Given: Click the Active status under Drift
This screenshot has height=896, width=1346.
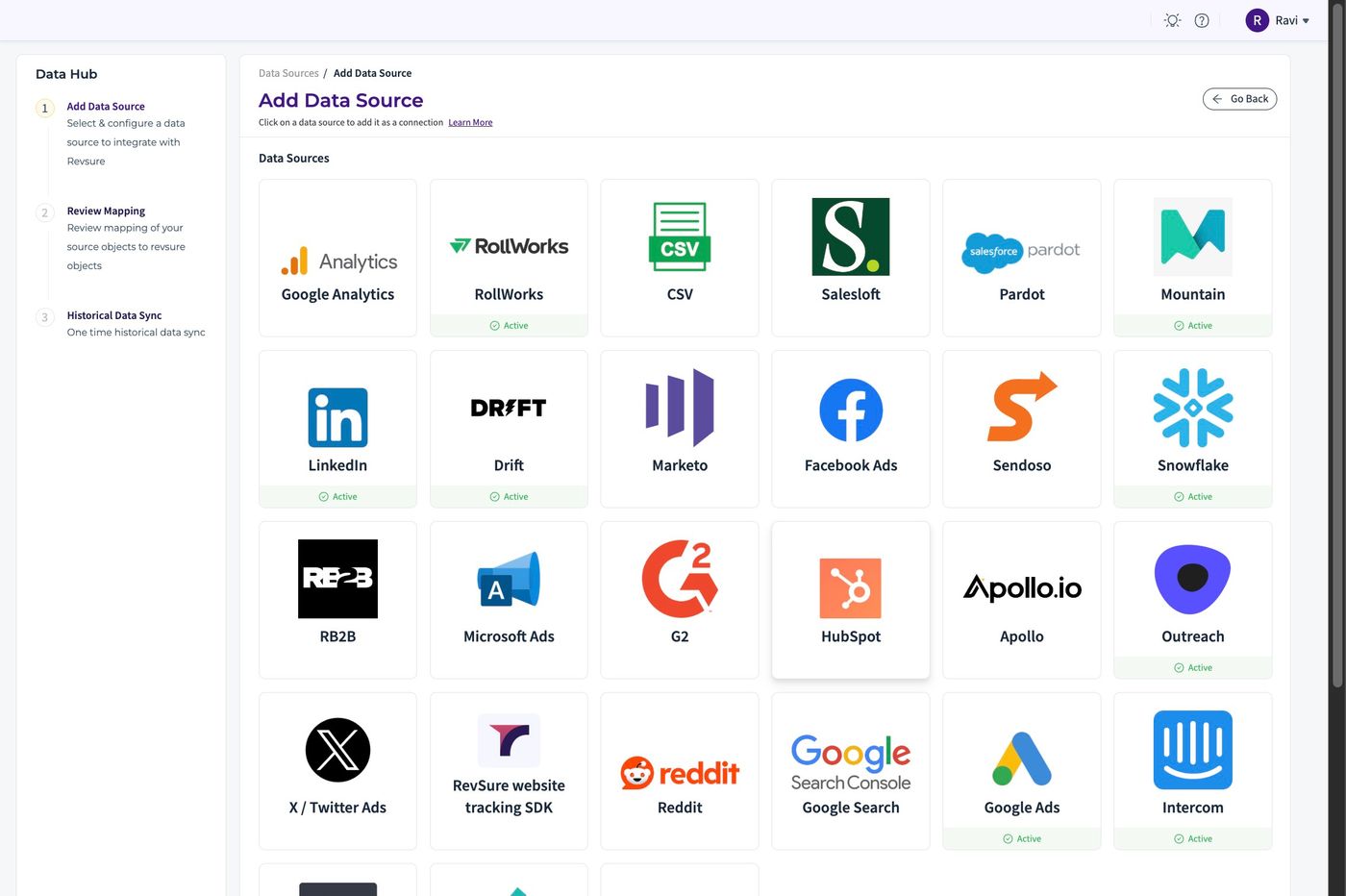Looking at the screenshot, I should pyautogui.click(x=509, y=497).
